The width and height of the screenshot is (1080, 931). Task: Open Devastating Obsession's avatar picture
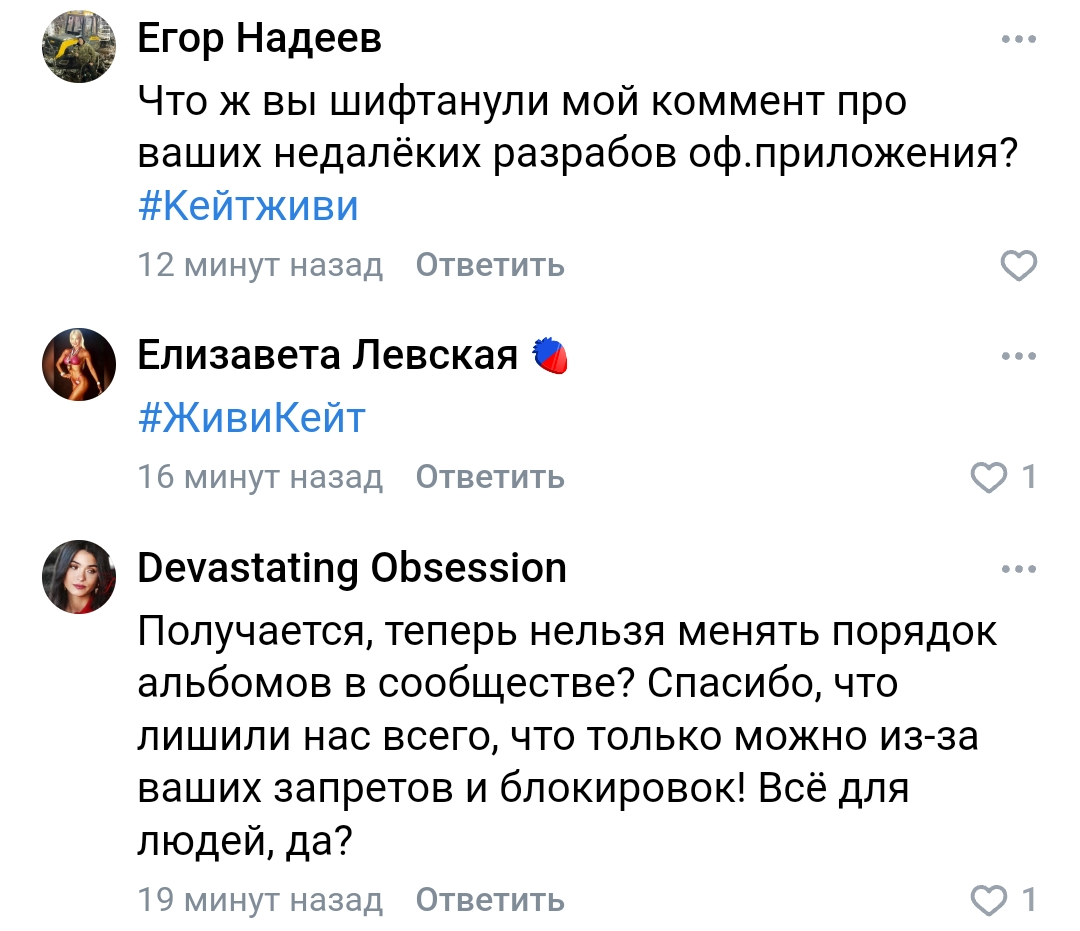tap(79, 576)
